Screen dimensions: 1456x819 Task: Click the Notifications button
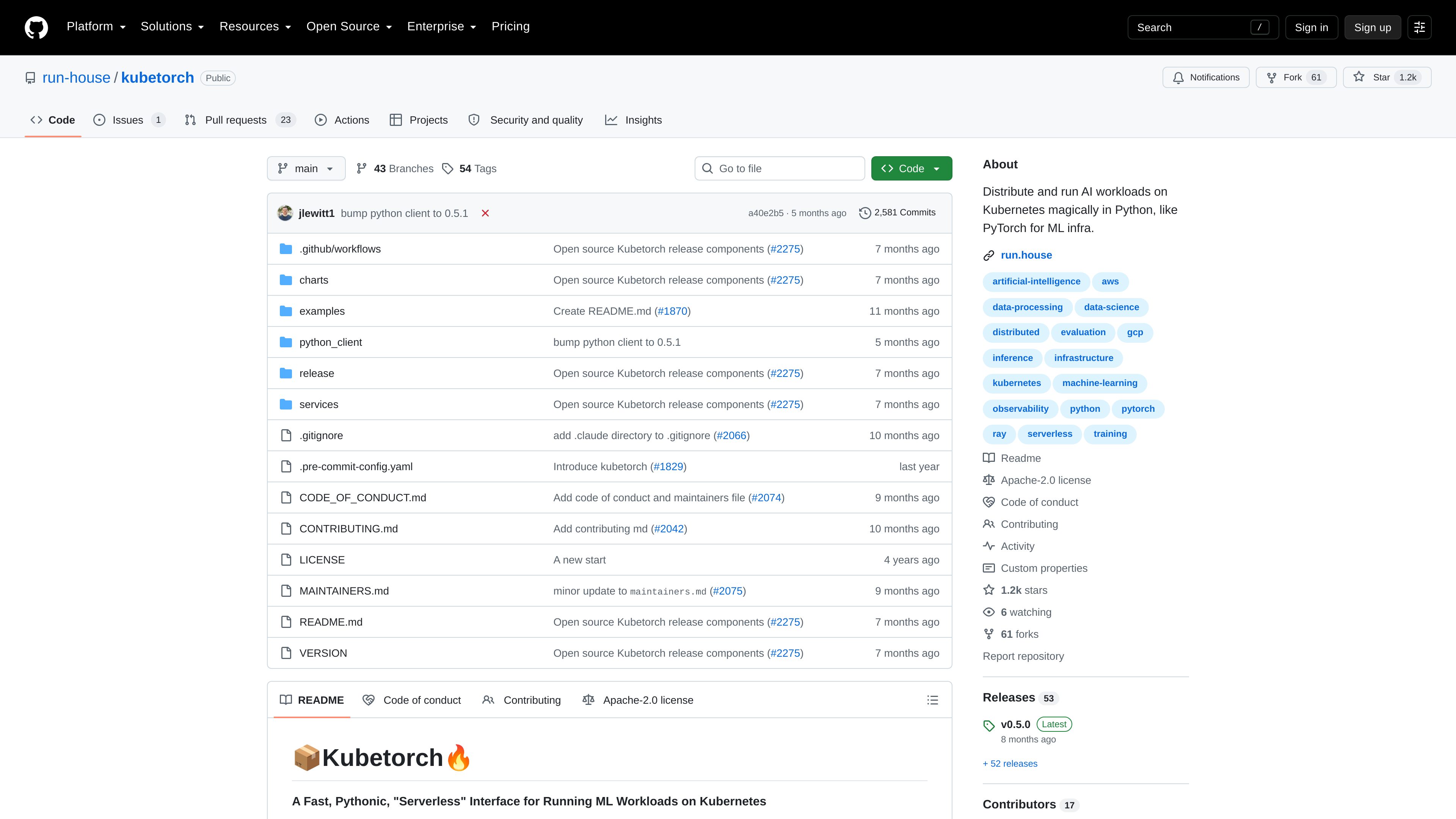pos(1206,77)
